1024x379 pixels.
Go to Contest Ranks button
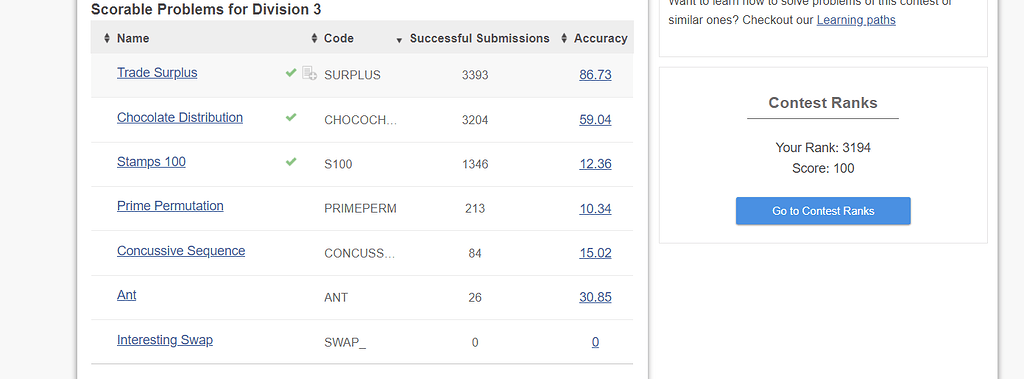click(823, 211)
